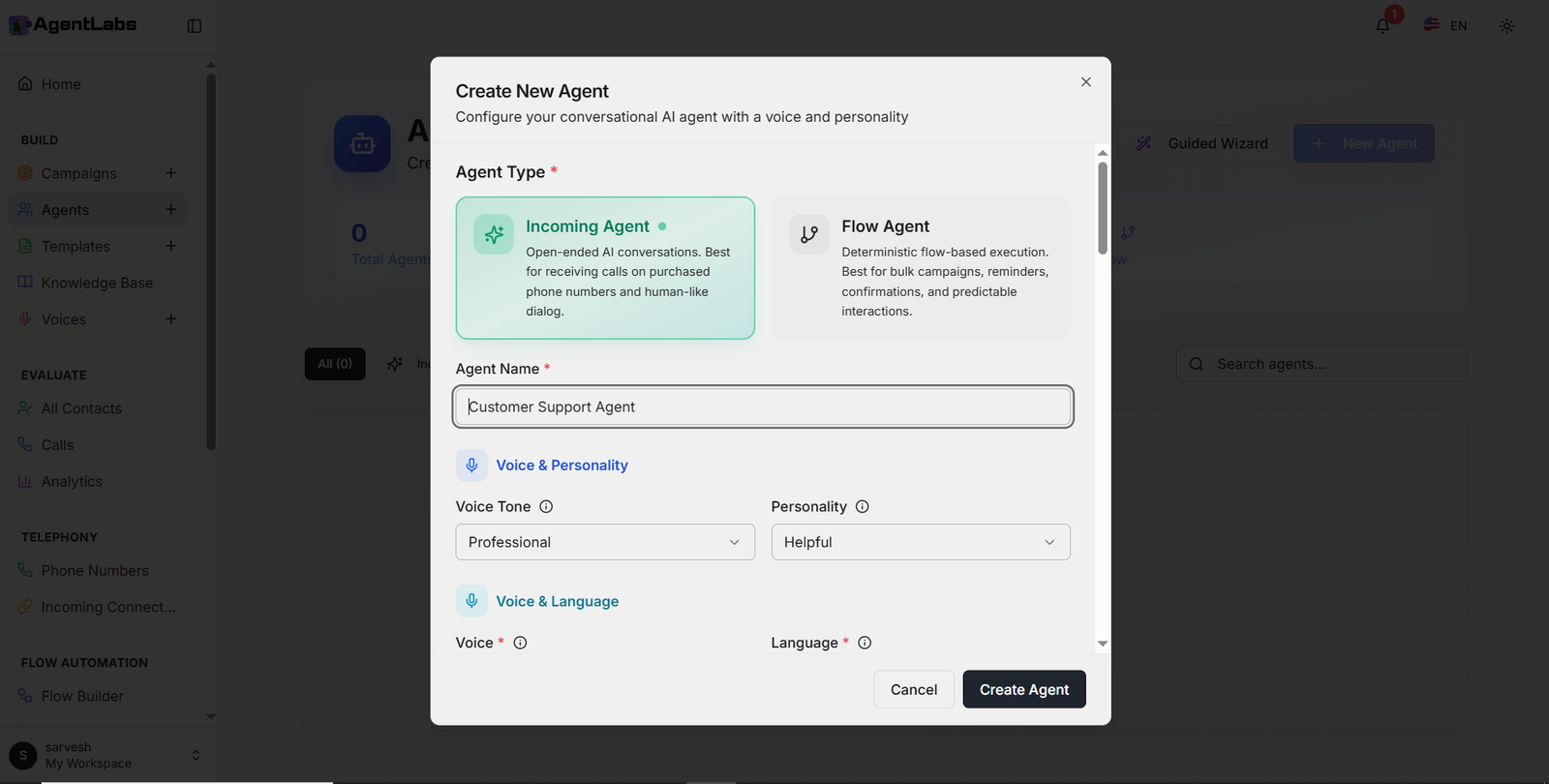Click the Create Agent button
Screen dimensions: 1549x784
[1024, 689]
